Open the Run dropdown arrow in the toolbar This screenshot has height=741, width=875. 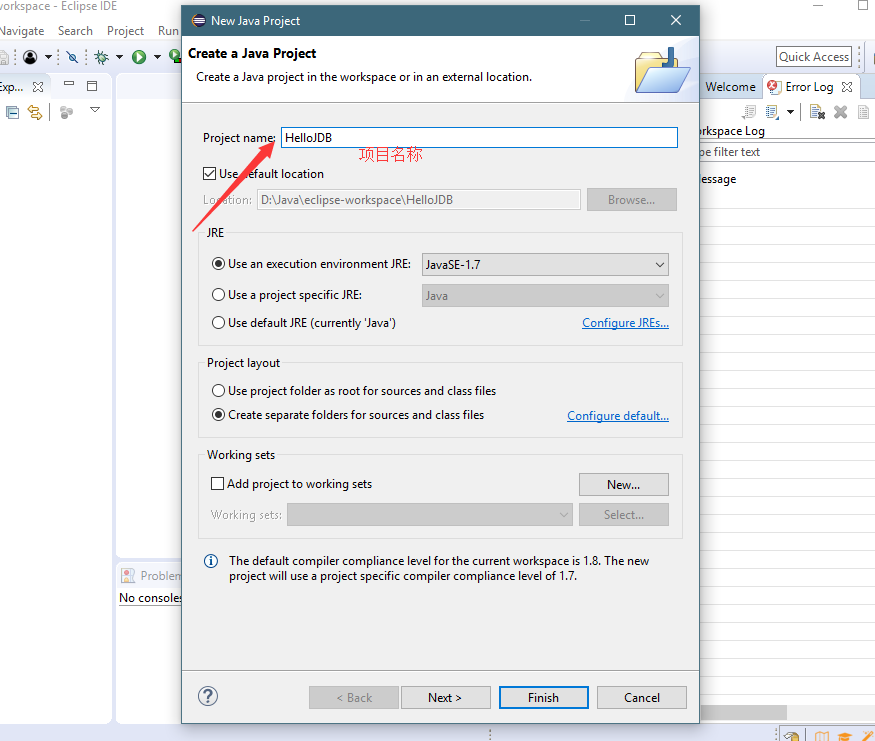pyautogui.click(x=157, y=57)
